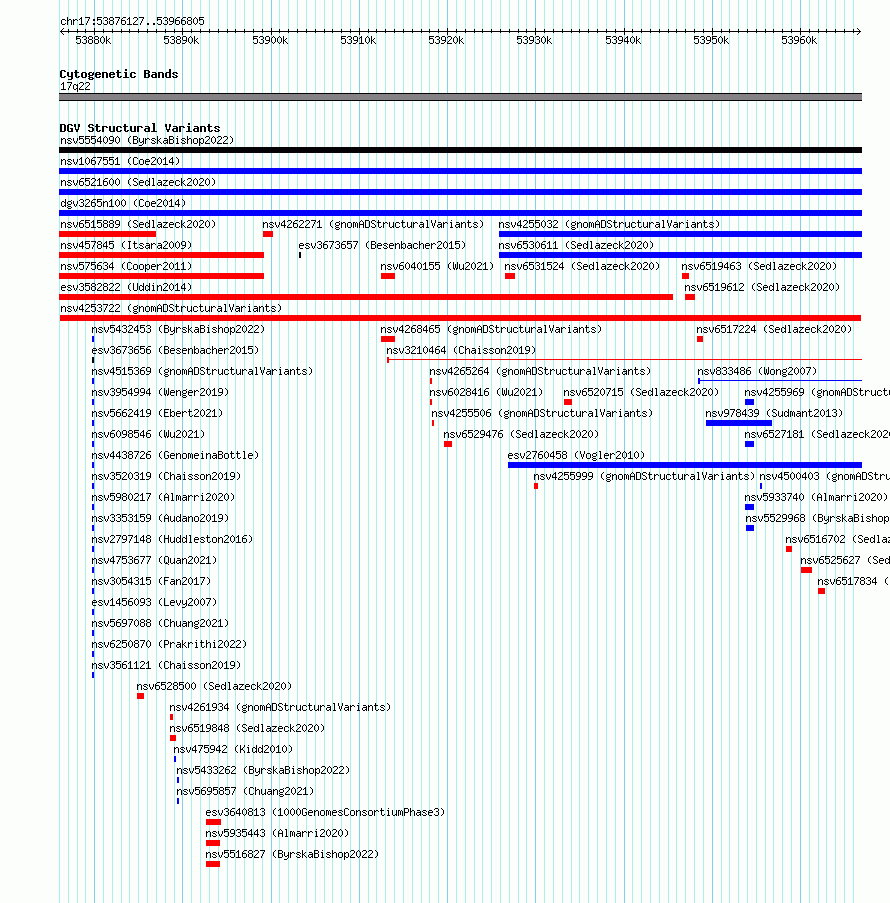Click nsv4265264 (gnomADStructuralVariants) label
Image resolution: width=890 pixels, height=903 pixels.
540,371
